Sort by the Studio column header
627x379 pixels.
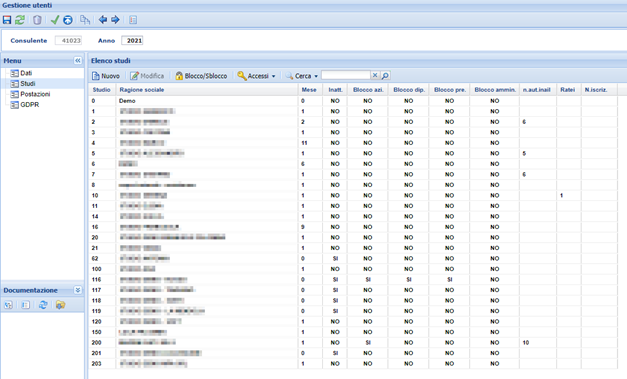102,90
